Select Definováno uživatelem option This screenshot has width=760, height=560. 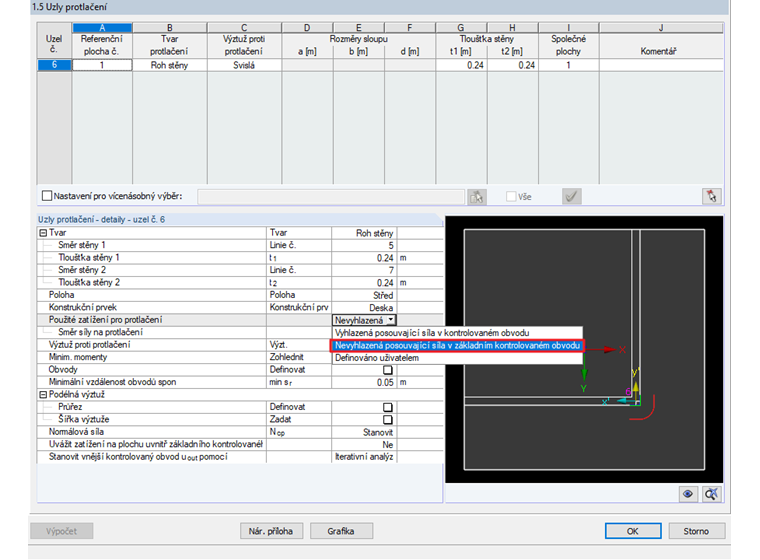coord(457,358)
